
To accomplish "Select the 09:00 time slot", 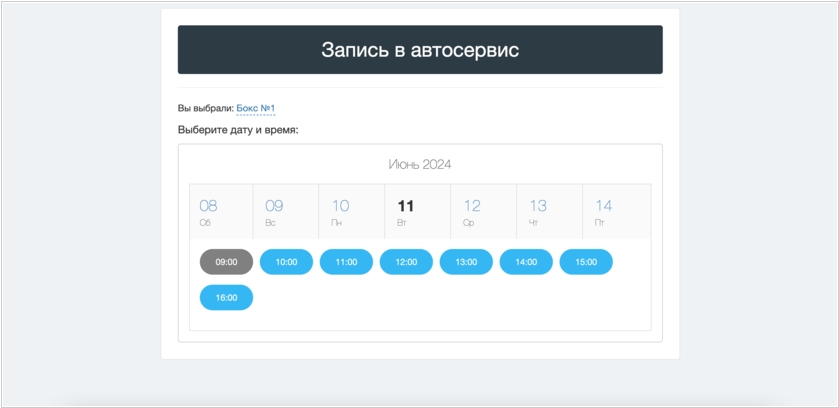I will [x=226, y=262].
